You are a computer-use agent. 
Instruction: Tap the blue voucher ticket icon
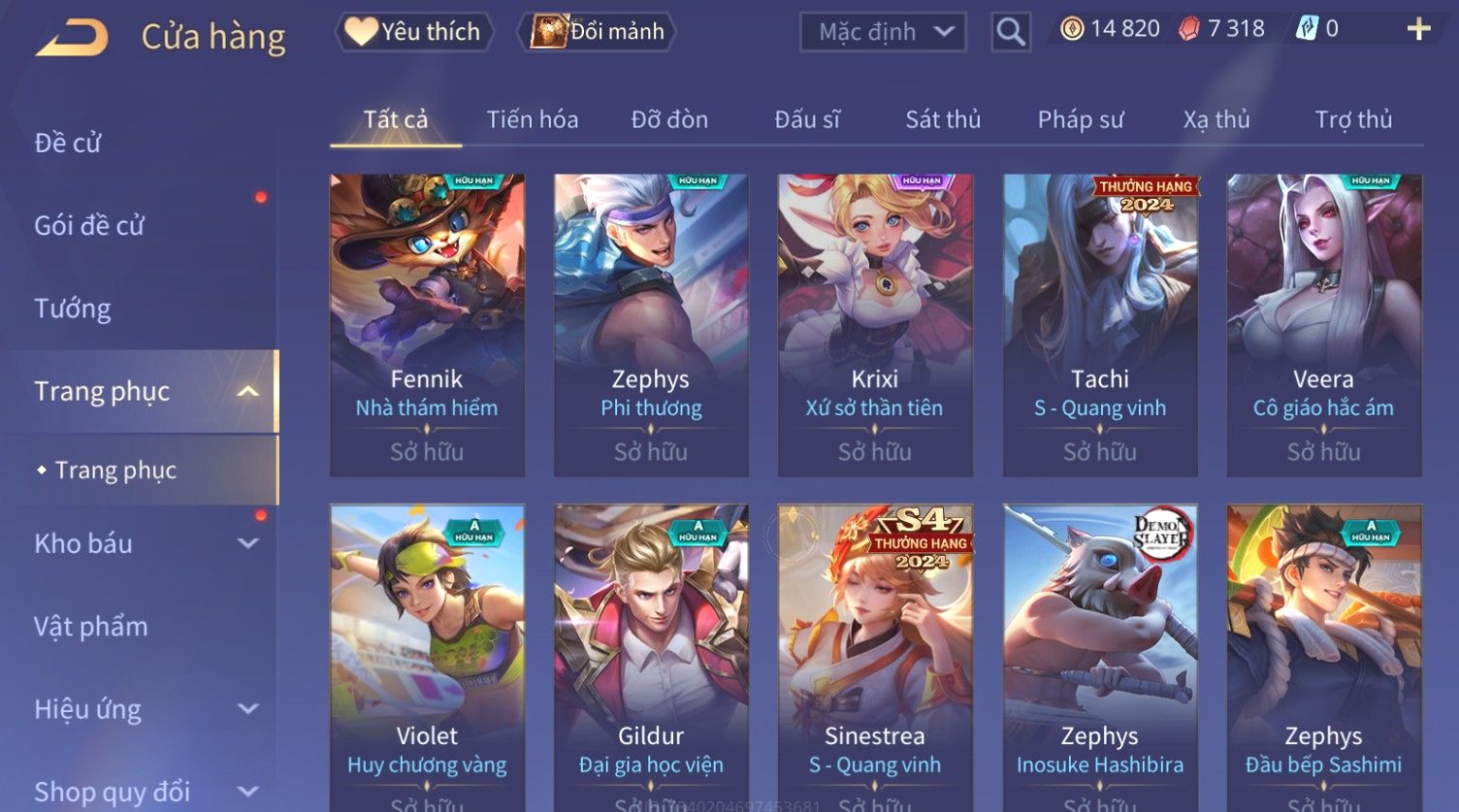[1307, 29]
